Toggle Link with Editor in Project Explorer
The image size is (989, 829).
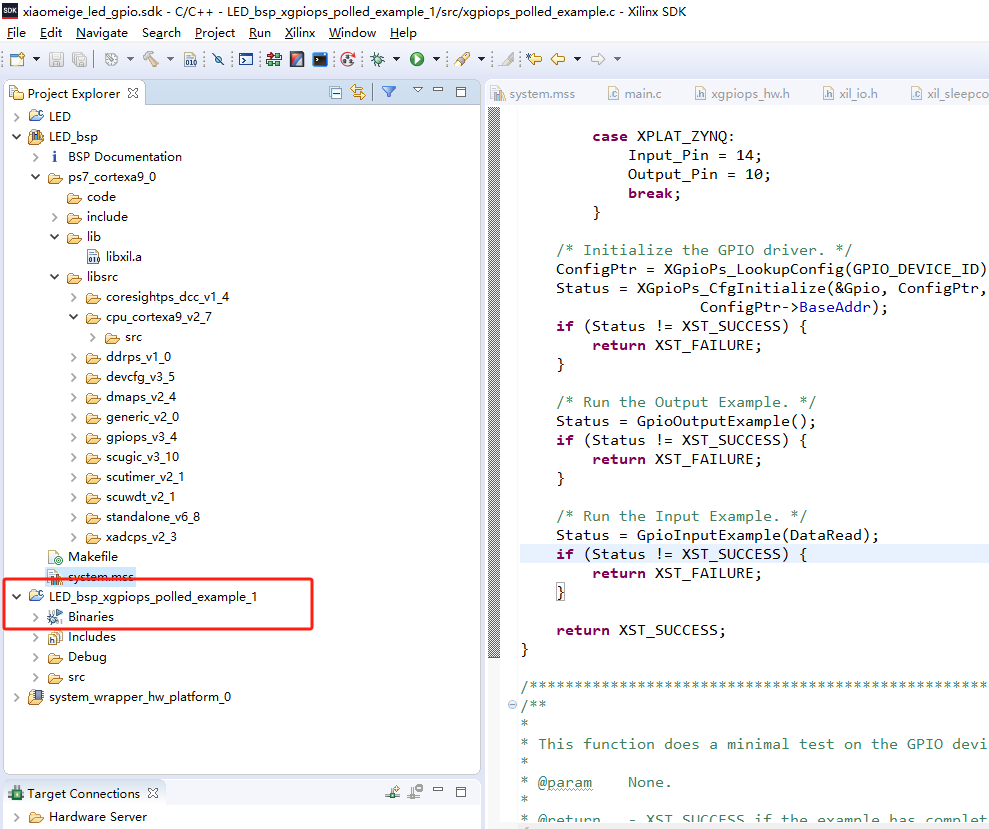358,93
